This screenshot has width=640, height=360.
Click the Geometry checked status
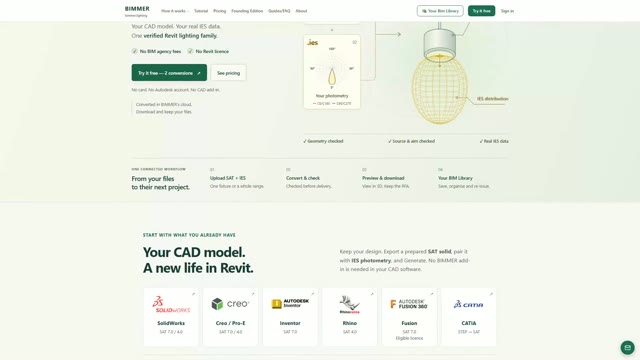pyautogui.click(x=323, y=141)
